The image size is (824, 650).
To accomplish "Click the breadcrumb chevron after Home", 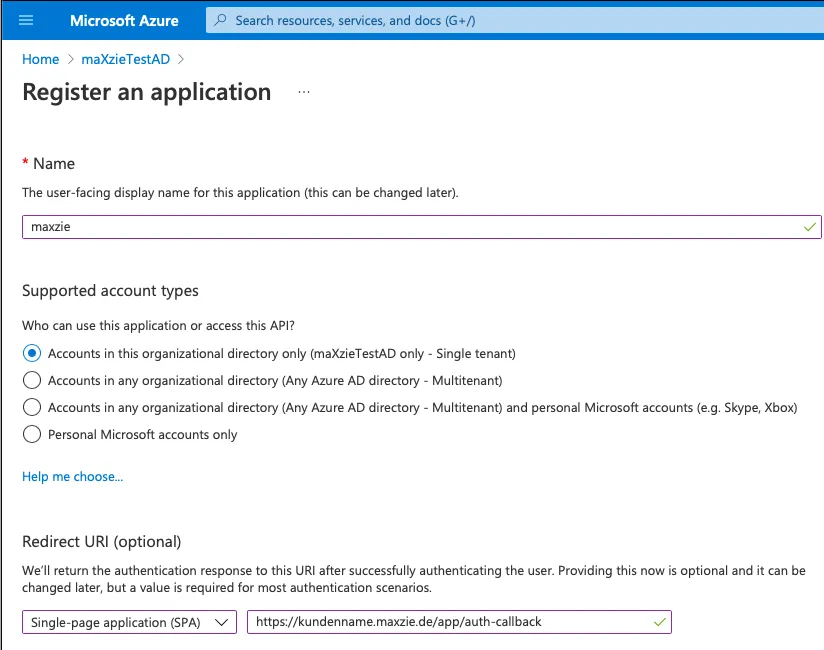I will click(x=70, y=59).
